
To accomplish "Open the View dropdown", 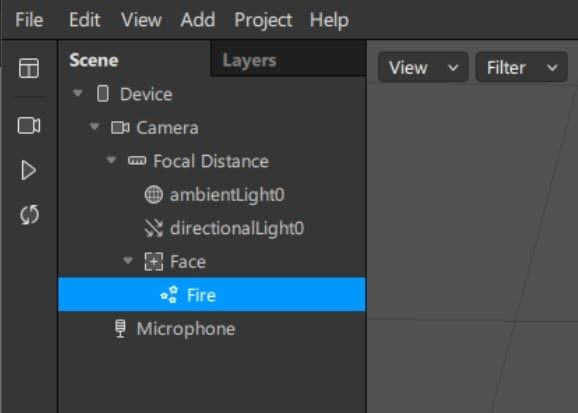I will pyautogui.click(x=423, y=67).
